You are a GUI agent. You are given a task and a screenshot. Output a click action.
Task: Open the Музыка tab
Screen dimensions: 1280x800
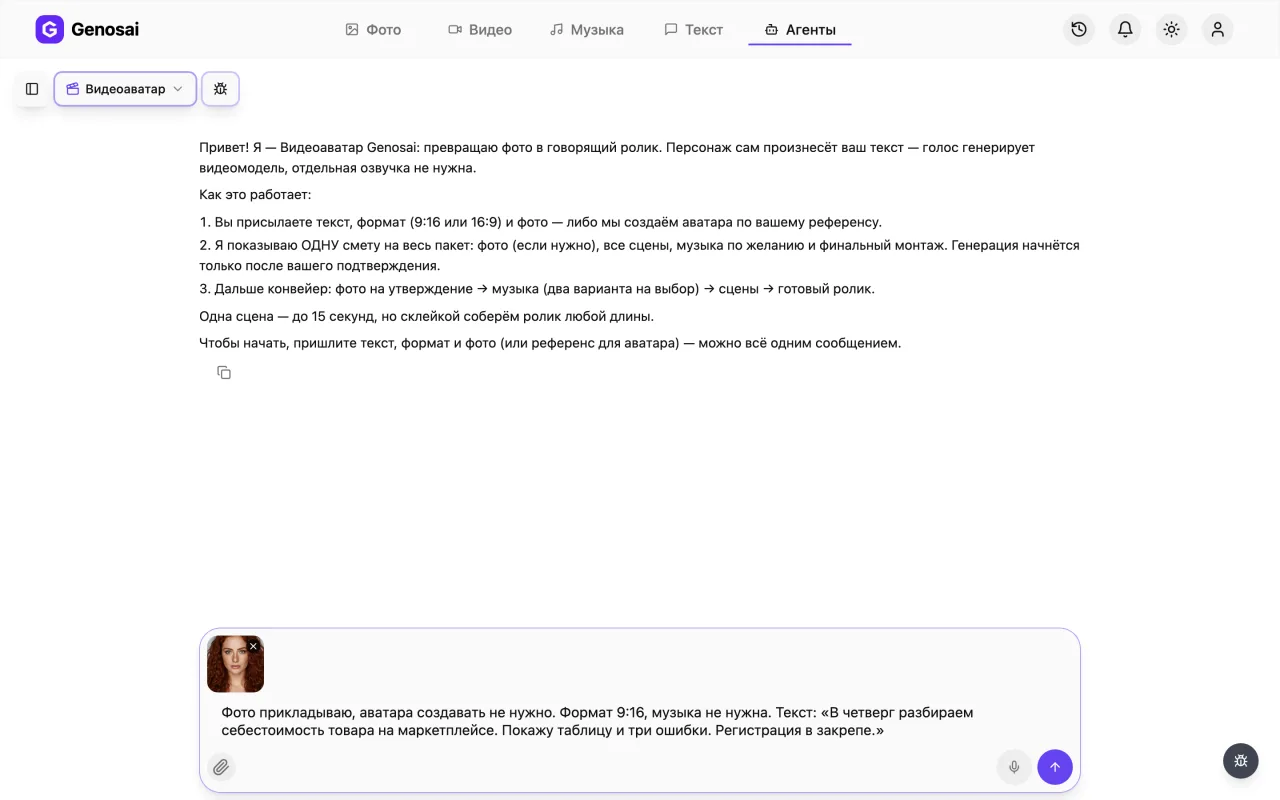(x=587, y=30)
